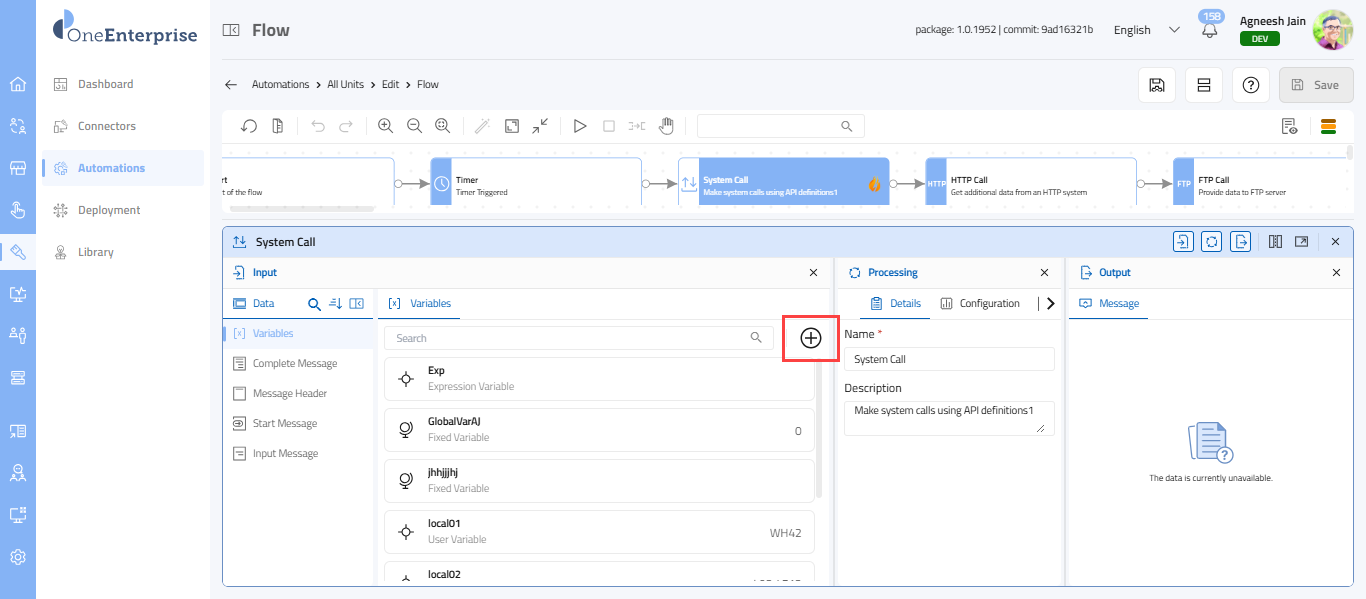Toggle the Output panel visibility button
The width and height of the screenshot is (1366, 599).
[x=1240, y=242]
